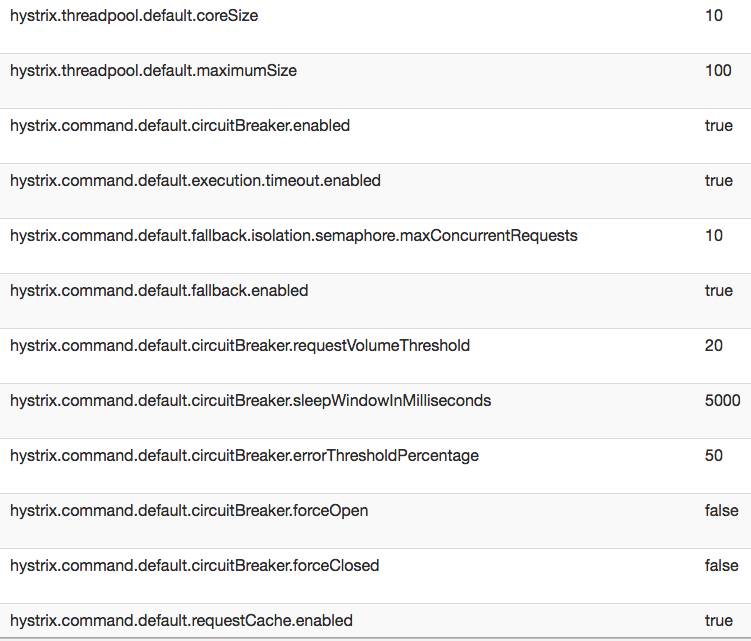Viewport: 751px width, 641px height.
Task: Click the circuitBreaker.forceOpen property name
Action: pos(189,511)
